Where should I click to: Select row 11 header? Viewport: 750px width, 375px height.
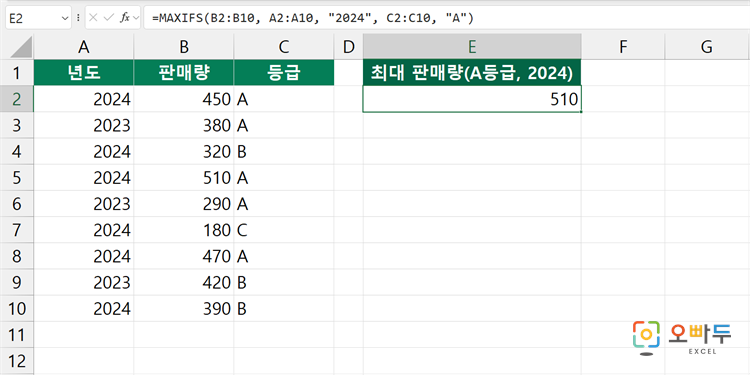(x=17, y=335)
